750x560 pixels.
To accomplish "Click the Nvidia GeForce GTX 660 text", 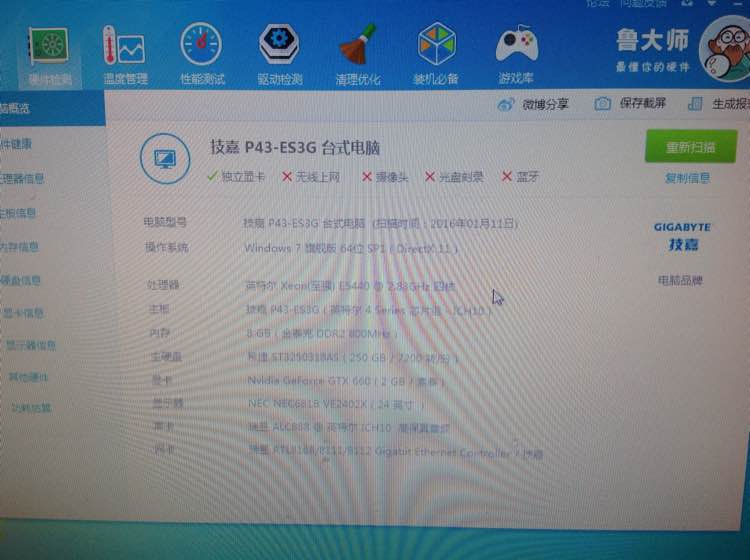I will tap(346, 381).
